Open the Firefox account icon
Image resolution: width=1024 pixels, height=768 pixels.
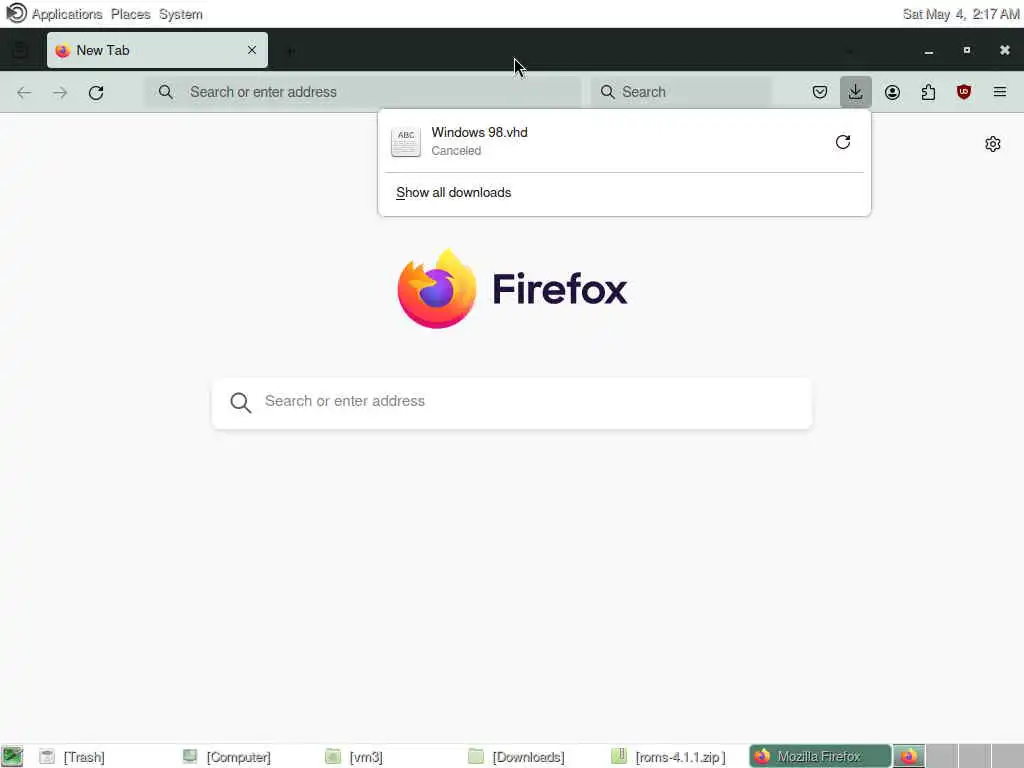click(x=892, y=92)
